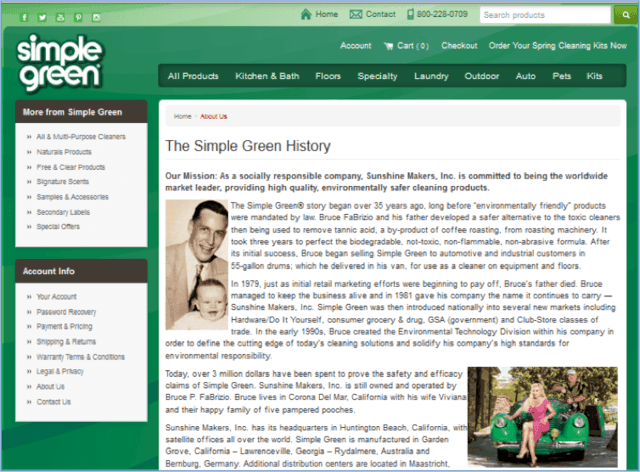Open the Laundry menu
This screenshot has height=472, width=640.
[x=431, y=76]
